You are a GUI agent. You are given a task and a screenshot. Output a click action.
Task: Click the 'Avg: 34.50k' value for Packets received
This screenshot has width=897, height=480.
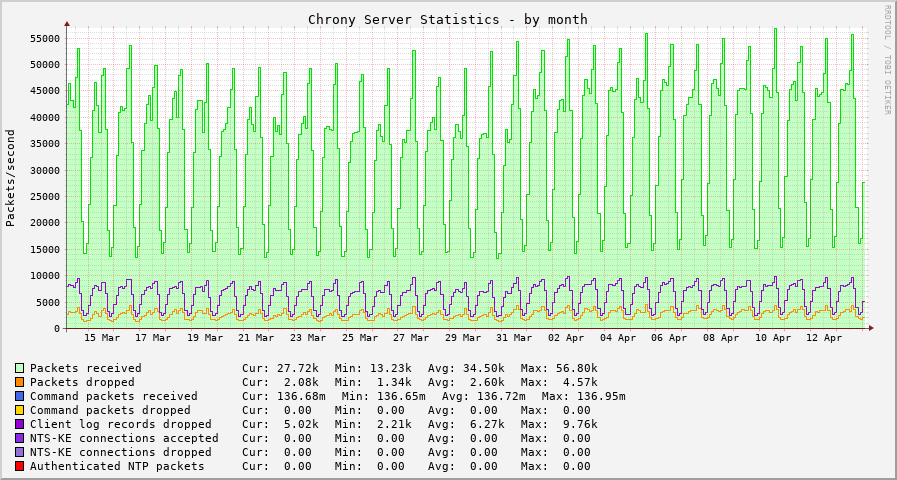(x=466, y=368)
